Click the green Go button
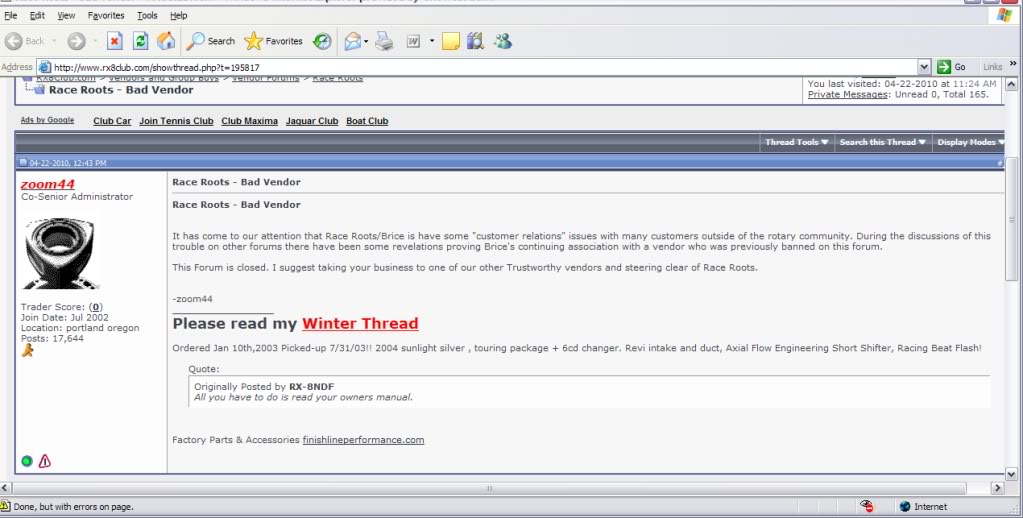 point(951,67)
